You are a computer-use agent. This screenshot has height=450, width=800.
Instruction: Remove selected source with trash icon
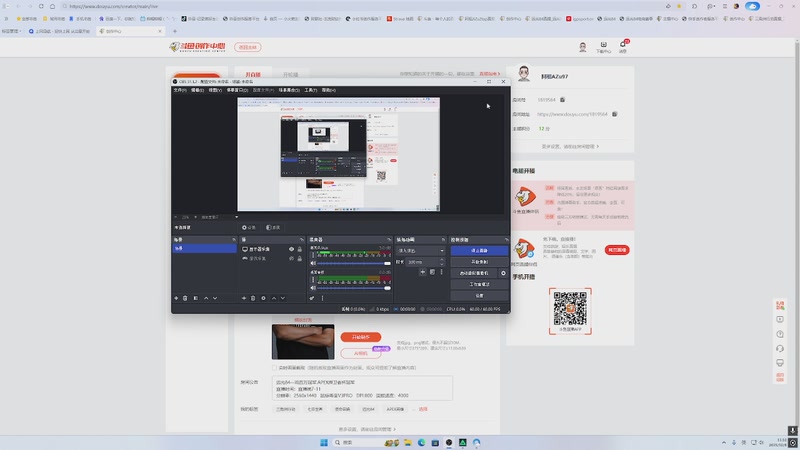tap(253, 298)
